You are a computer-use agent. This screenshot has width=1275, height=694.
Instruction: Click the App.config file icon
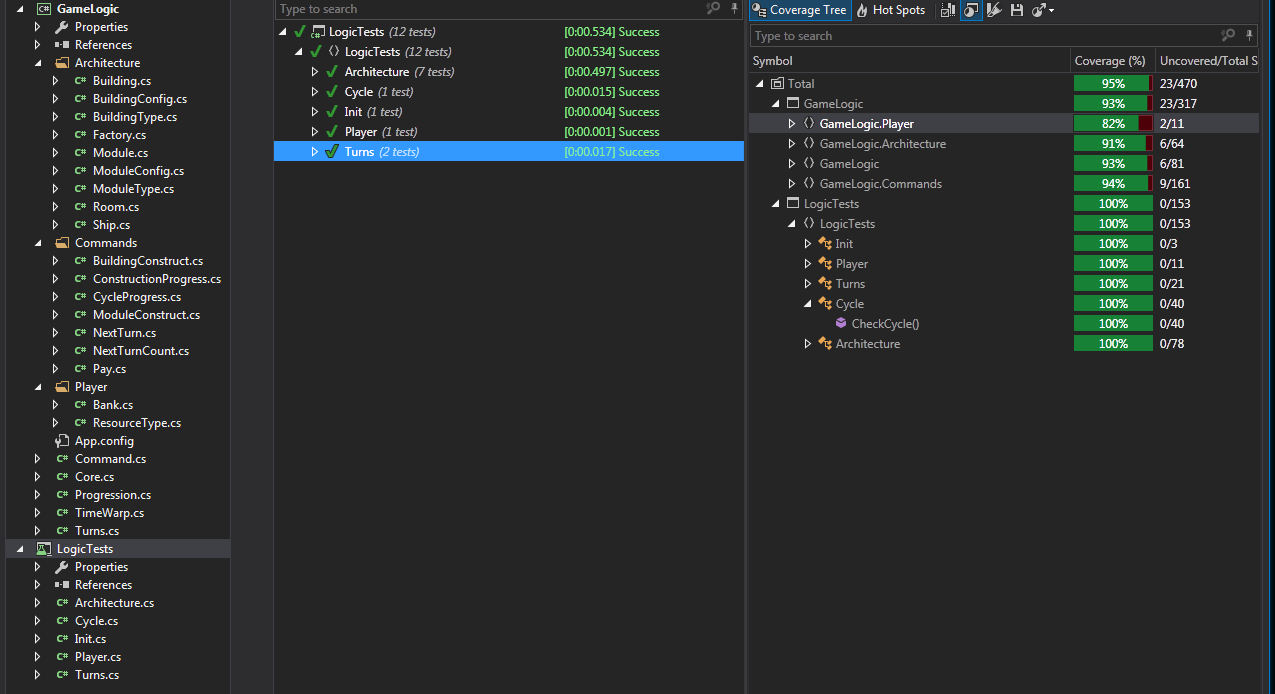62,441
